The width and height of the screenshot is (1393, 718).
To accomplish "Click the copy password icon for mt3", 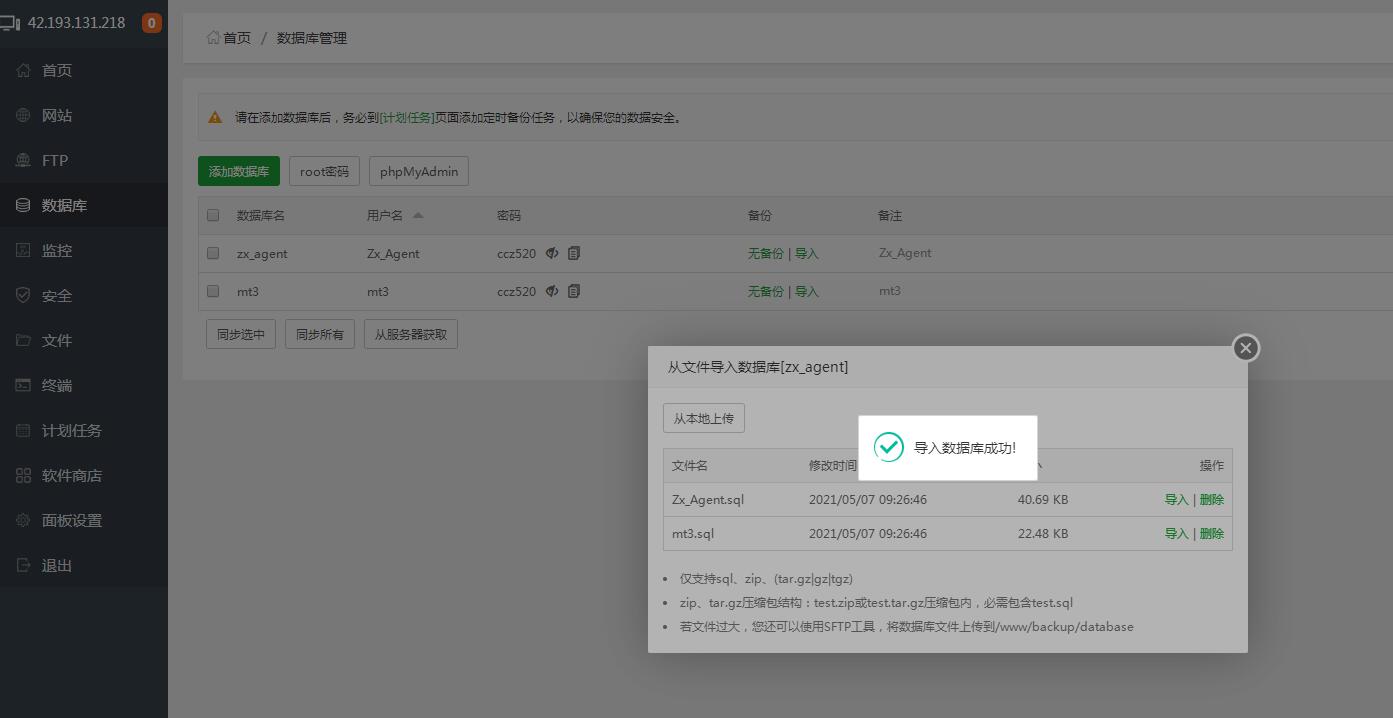I will coord(574,292).
